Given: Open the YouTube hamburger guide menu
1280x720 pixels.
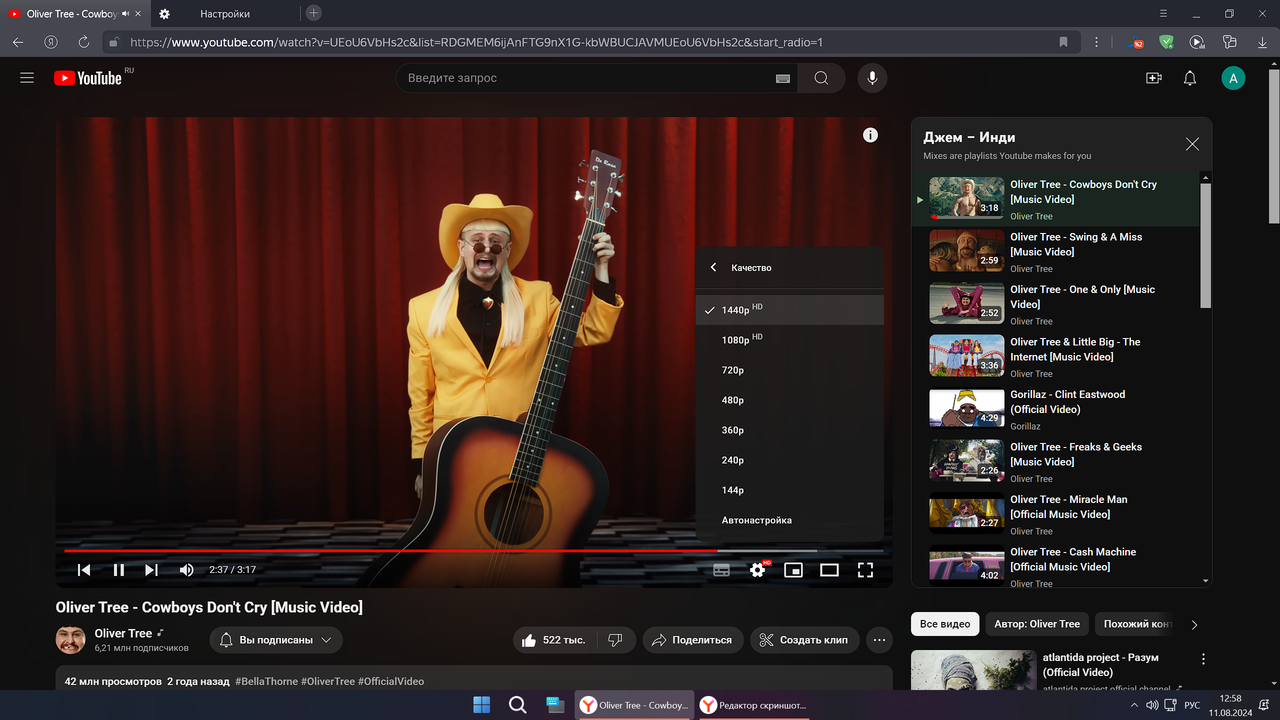Looking at the screenshot, I should click(27, 78).
